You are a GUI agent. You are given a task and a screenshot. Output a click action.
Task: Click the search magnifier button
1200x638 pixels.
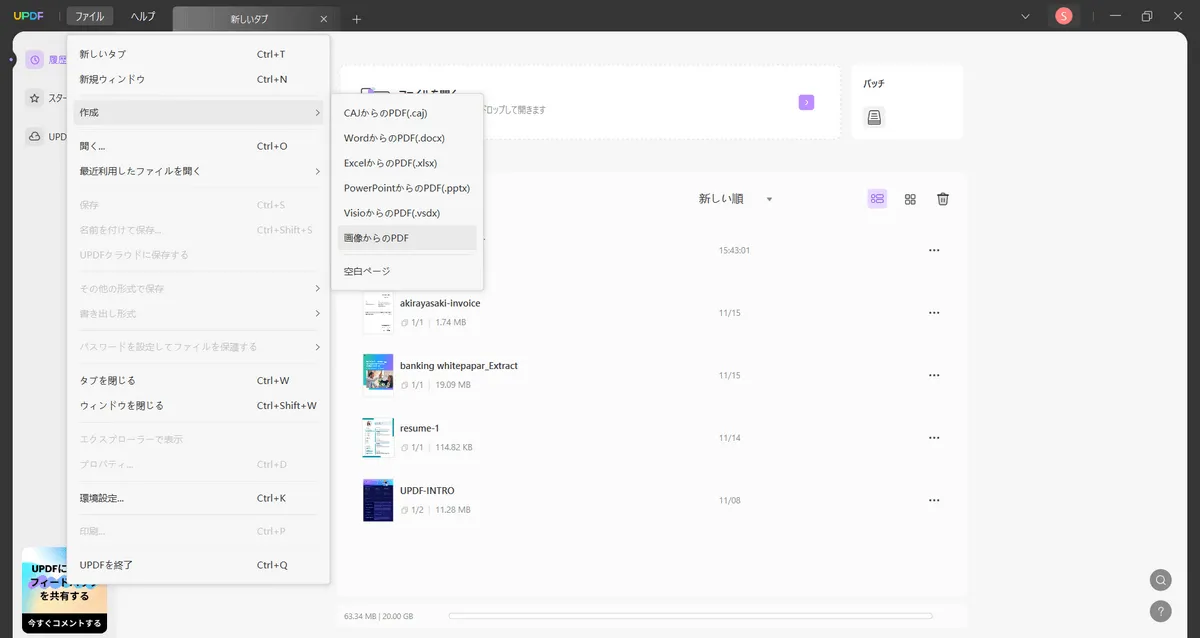click(1160, 580)
